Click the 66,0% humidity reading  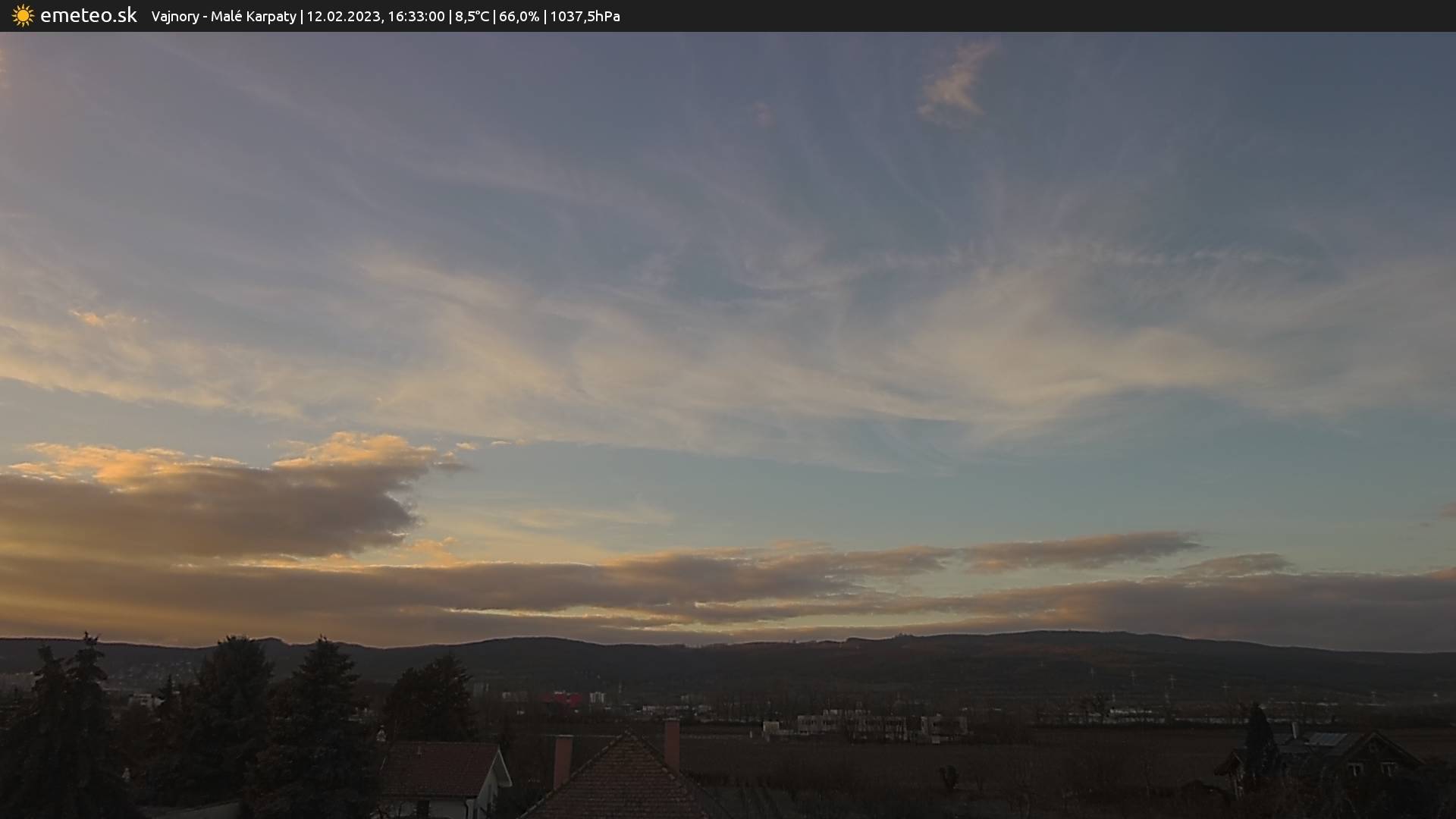pos(519,17)
